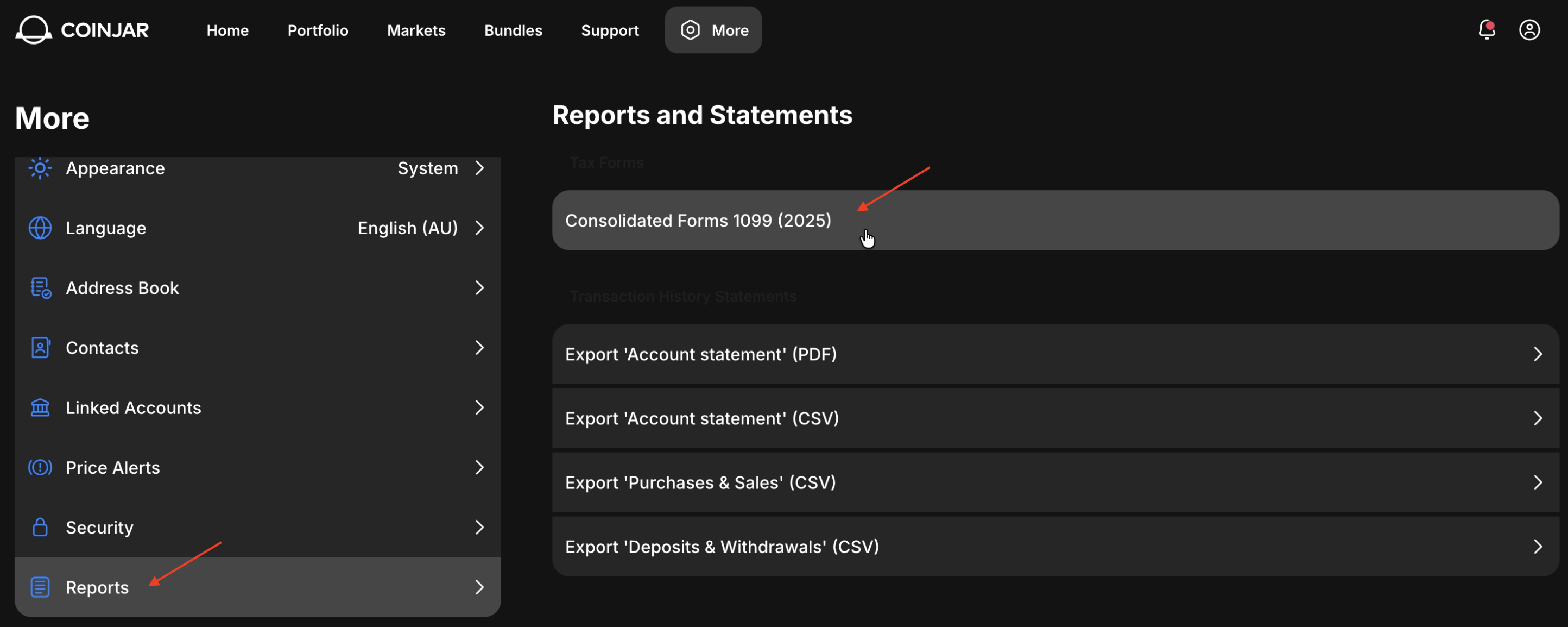Image resolution: width=1568 pixels, height=627 pixels.
Task: Open the Bundles tab
Action: click(513, 30)
